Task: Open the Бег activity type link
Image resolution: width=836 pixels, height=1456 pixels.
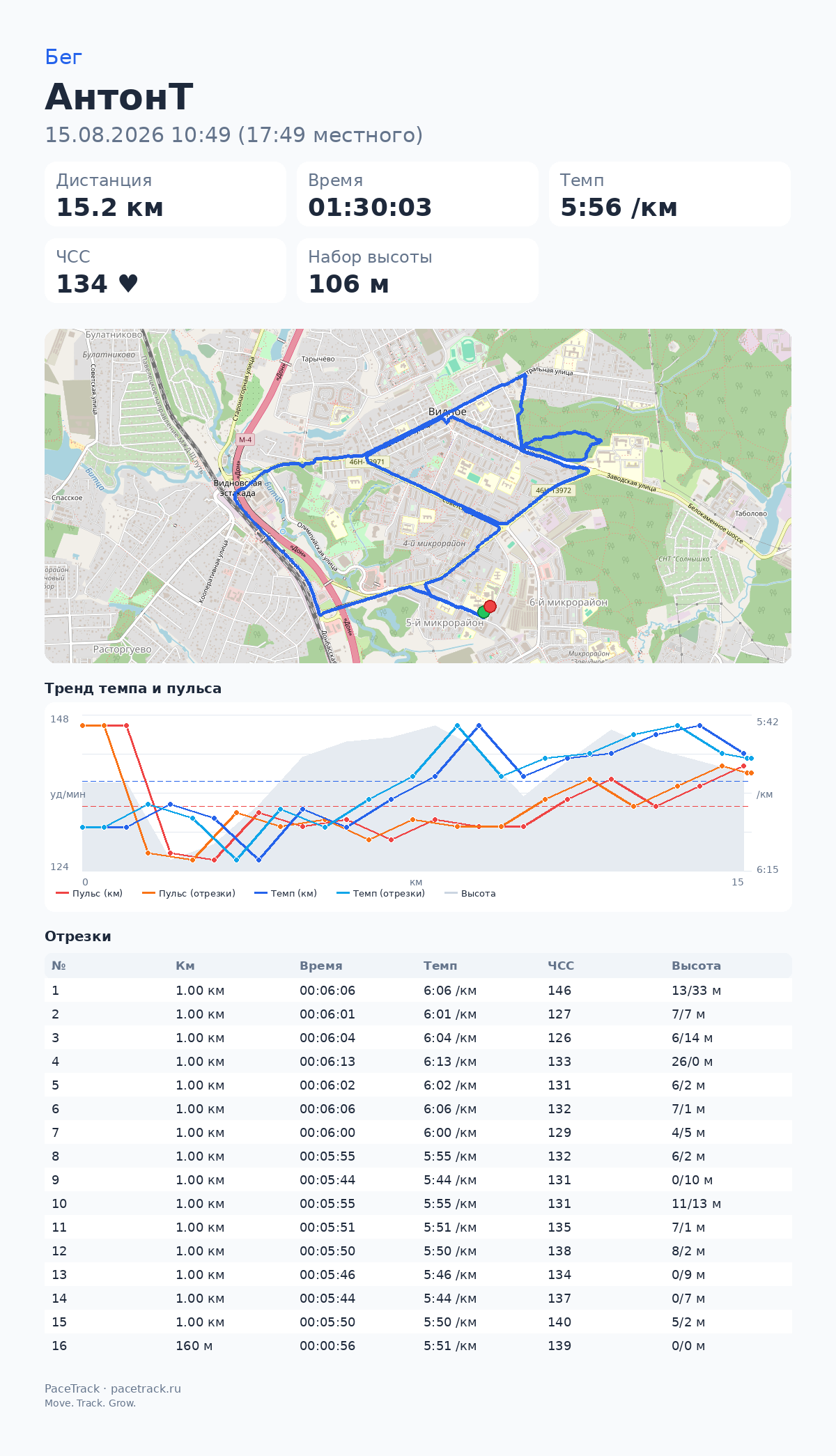Action: tap(63, 57)
